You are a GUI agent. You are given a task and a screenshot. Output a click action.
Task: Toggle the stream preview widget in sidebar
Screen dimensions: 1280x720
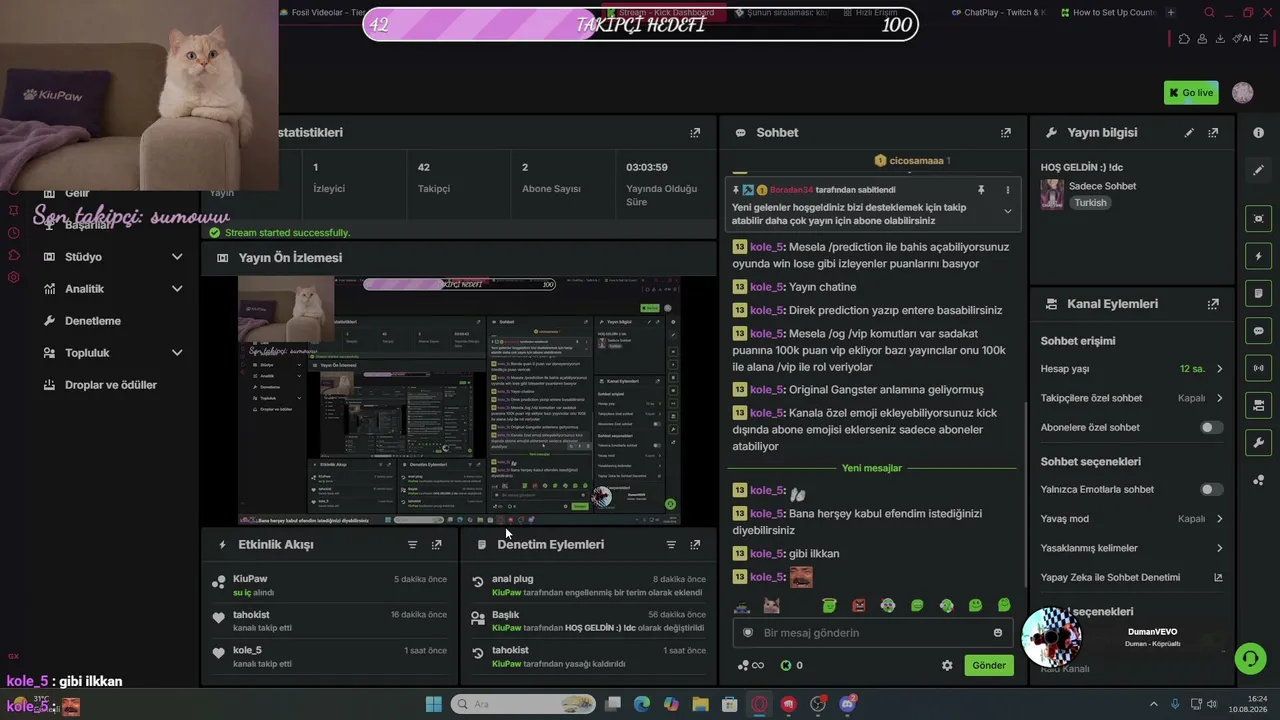(1258, 219)
